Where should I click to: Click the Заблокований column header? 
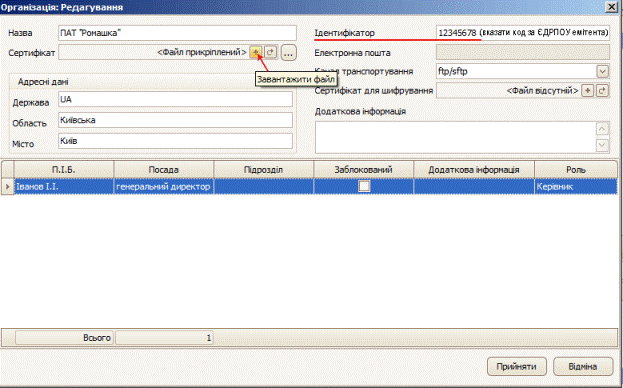coord(364,170)
